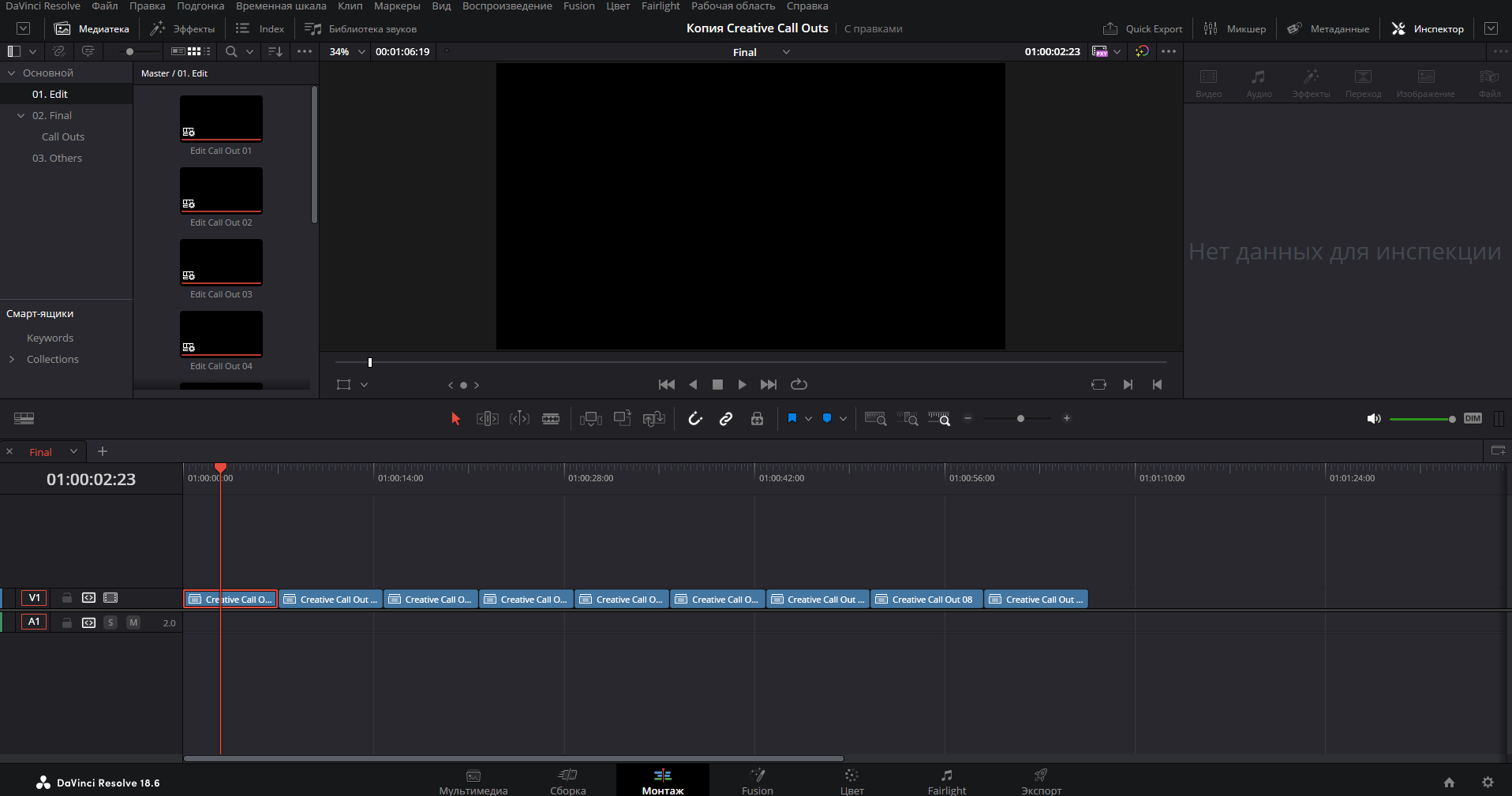
Task: Select the Blade edit mode tool
Action: (x=551, y=419)
